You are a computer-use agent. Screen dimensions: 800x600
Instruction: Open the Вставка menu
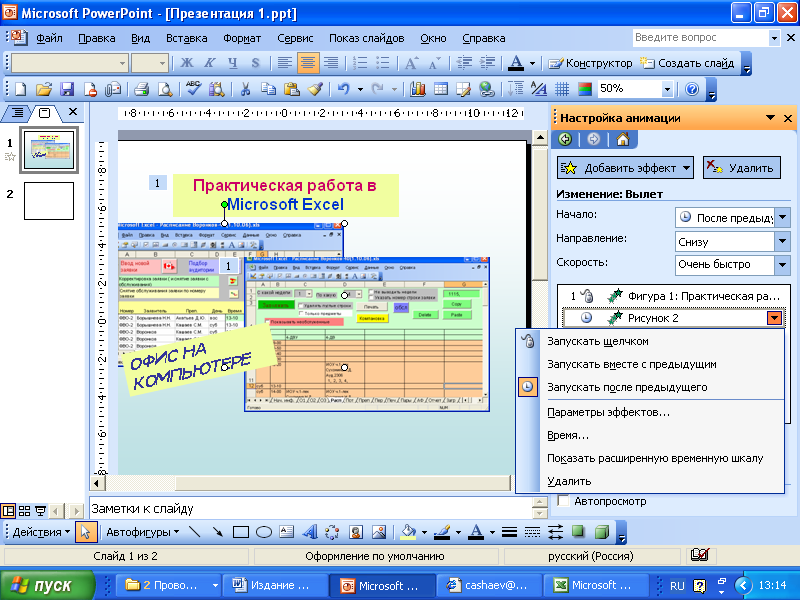click(x=187, y=38)
